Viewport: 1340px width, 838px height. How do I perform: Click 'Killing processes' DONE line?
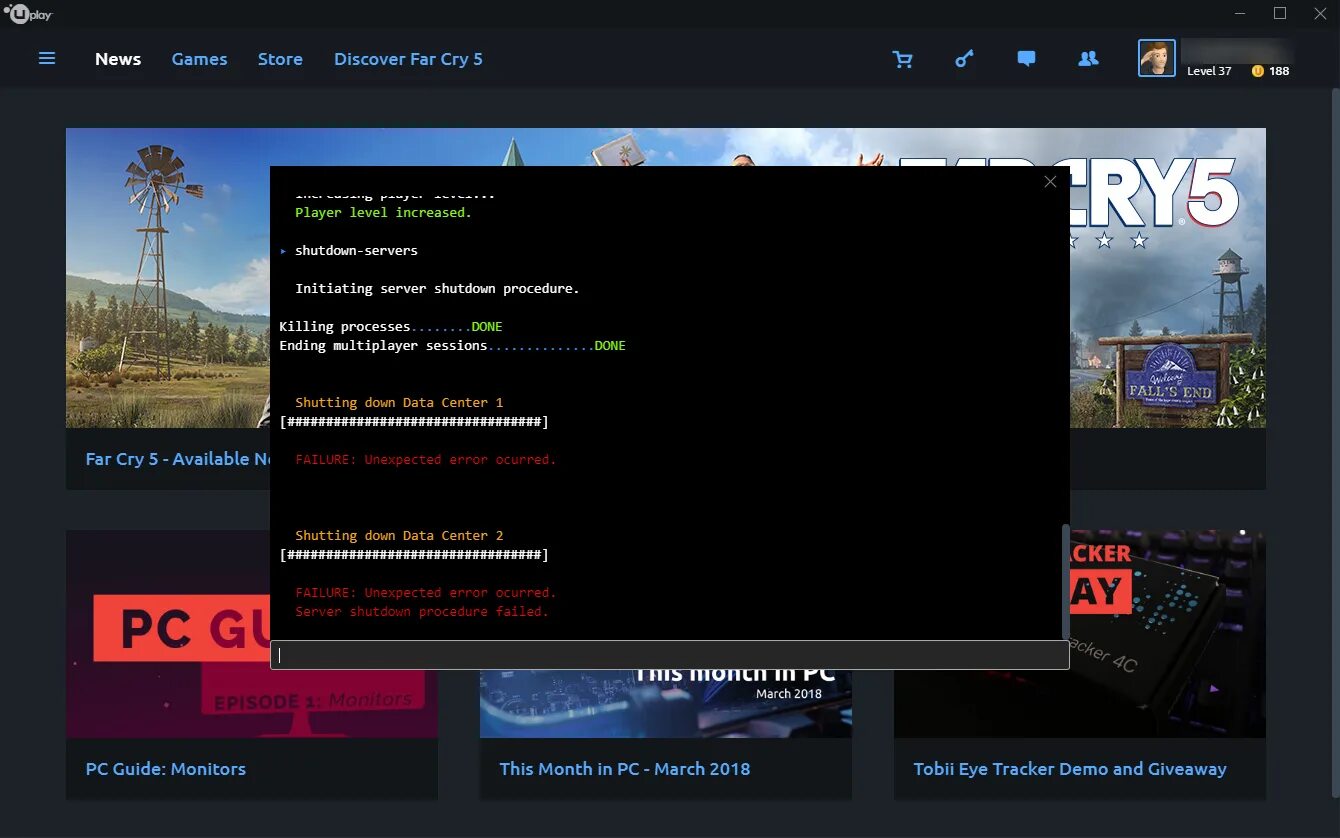[x=391, y=327]
